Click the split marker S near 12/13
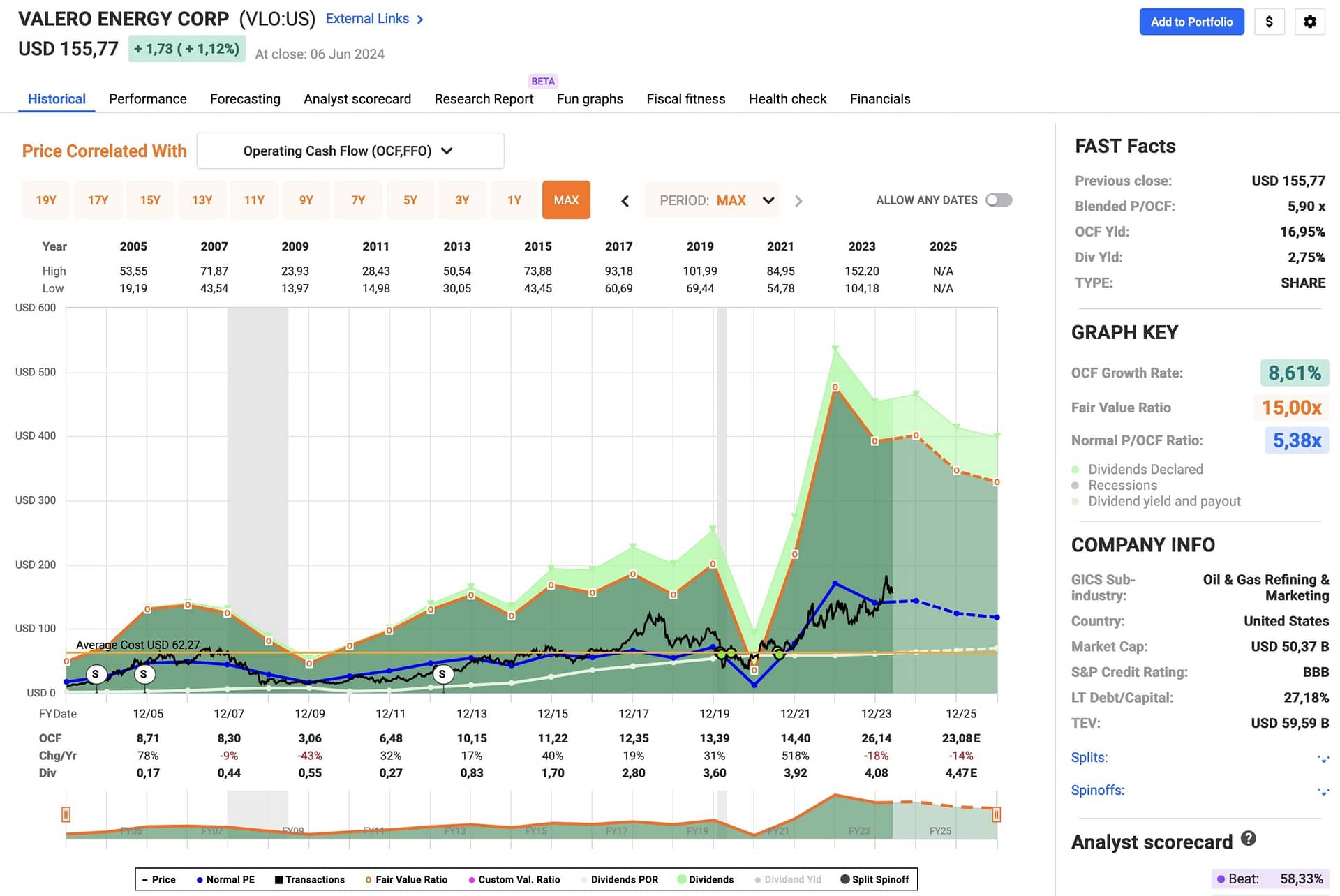 point(442,674)
